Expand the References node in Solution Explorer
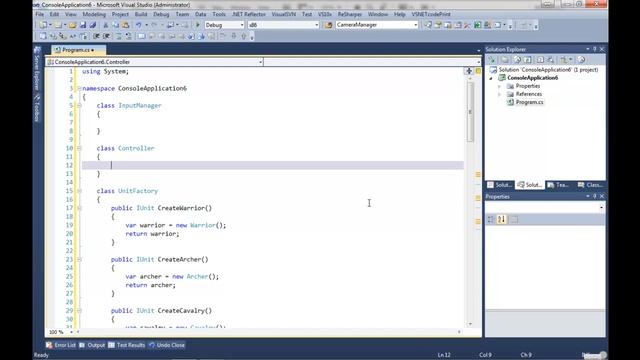 tap(500, 94)
